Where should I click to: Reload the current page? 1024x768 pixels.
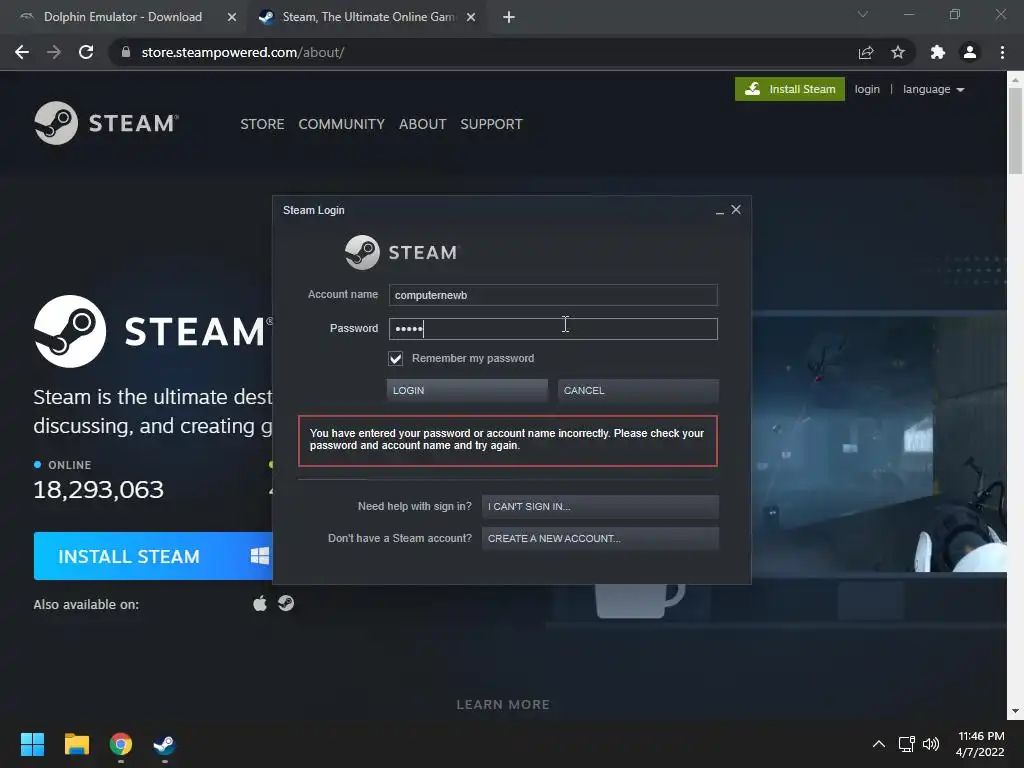pyautogui.click(x=86, y=52)
